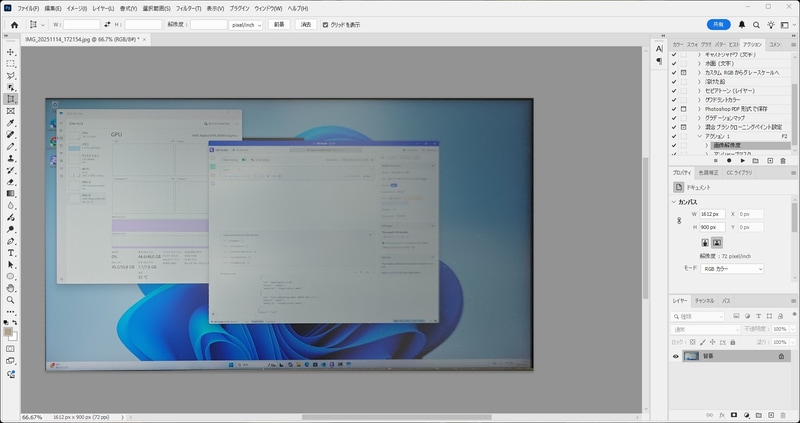The height and width of the screenshot is (423, 800).
Task: Select the Object Selection tool
Action: click(x=10, y=87)
